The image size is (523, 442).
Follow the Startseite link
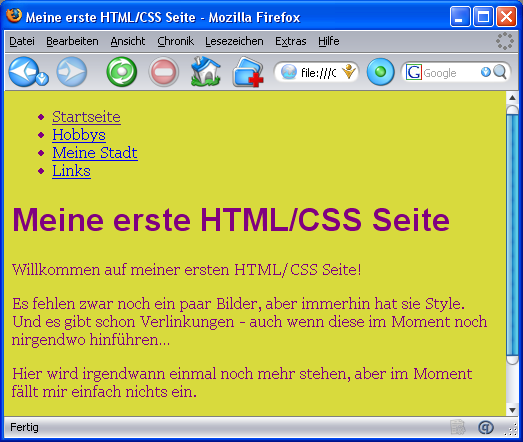pyautogui.click(x=86, y=117)
